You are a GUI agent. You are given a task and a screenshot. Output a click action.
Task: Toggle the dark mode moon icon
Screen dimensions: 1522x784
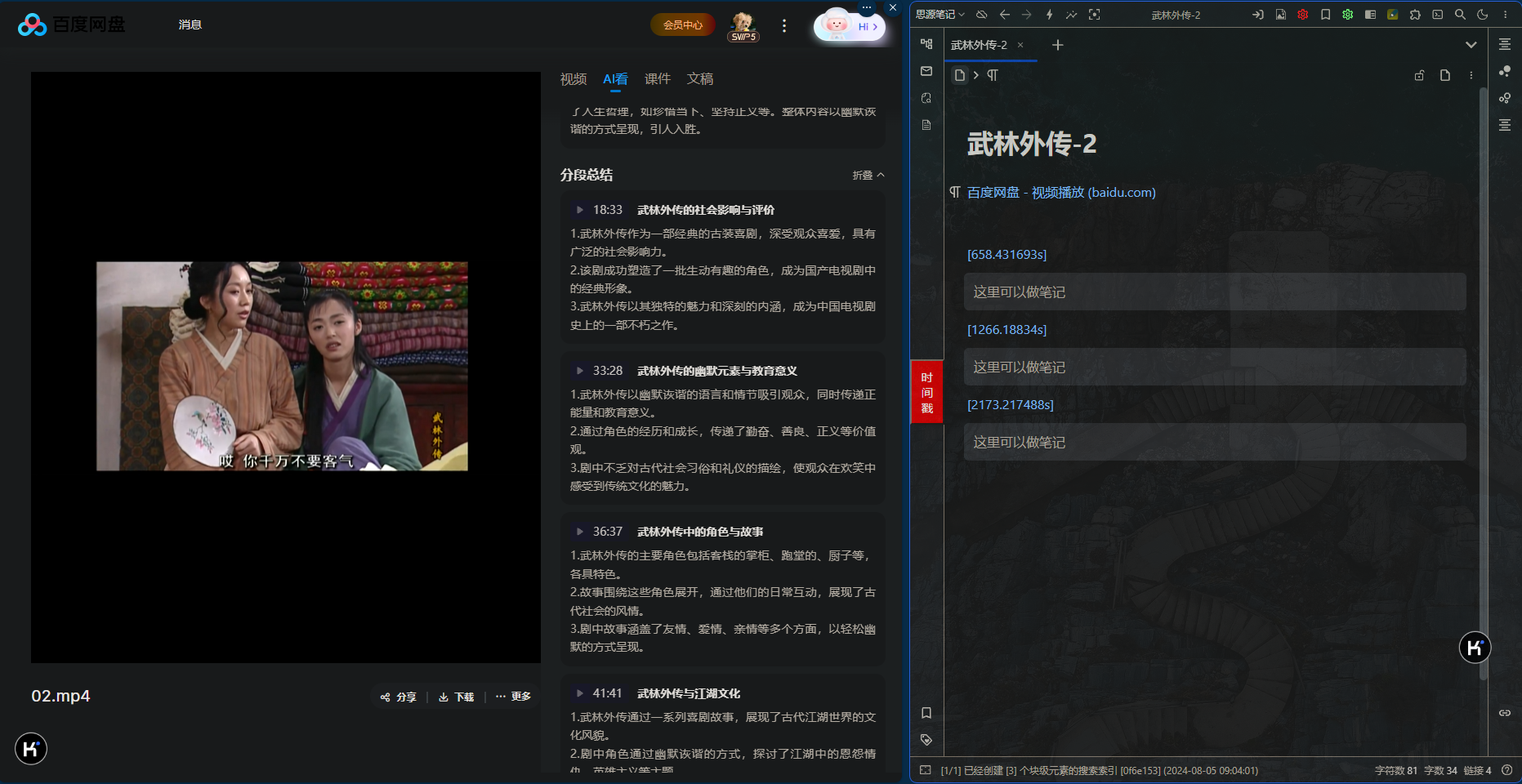pyautogui.click(x=1483, y=15)
